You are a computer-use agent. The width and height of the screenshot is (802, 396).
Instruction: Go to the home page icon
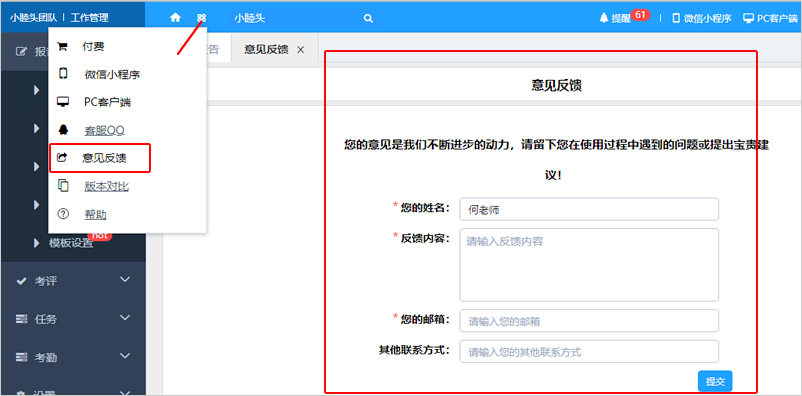(175, 18)
